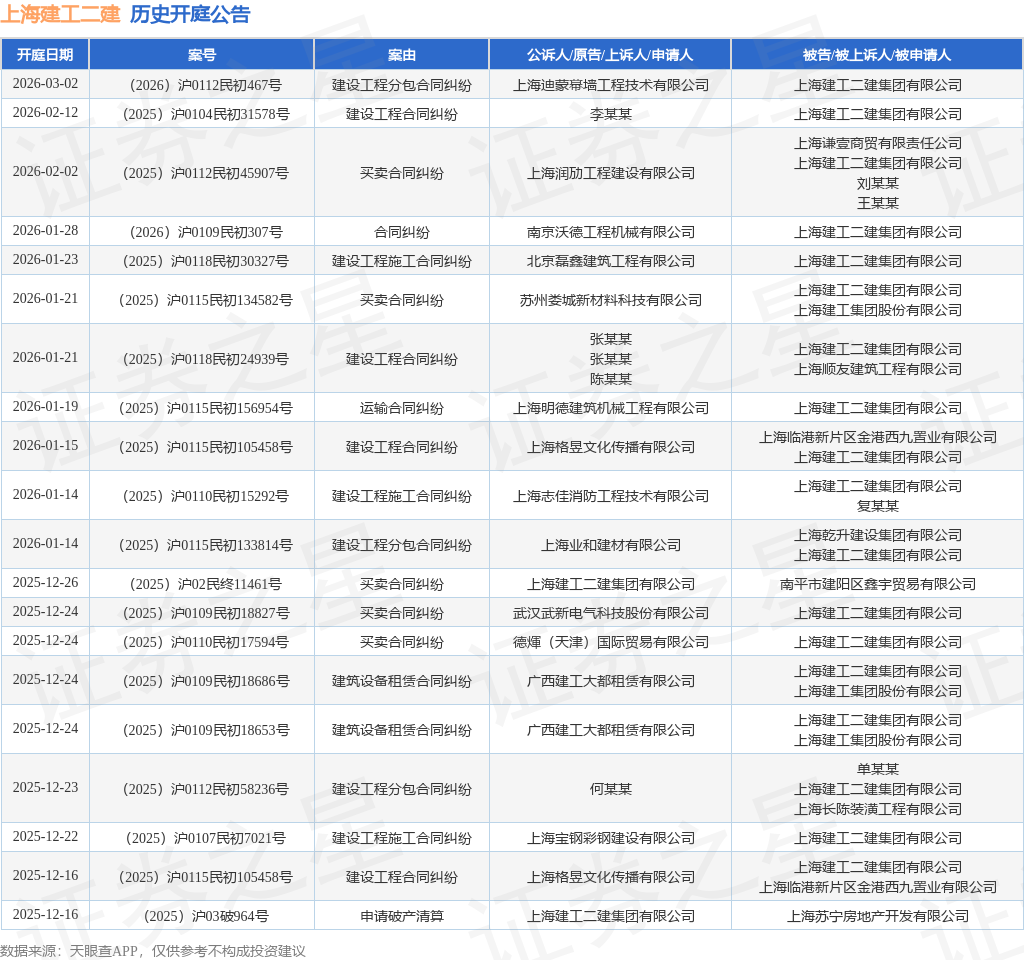
Task: Click plaintiff 上海业和建材有限公司
Action: pyautogui.click(x=611, y=545)
